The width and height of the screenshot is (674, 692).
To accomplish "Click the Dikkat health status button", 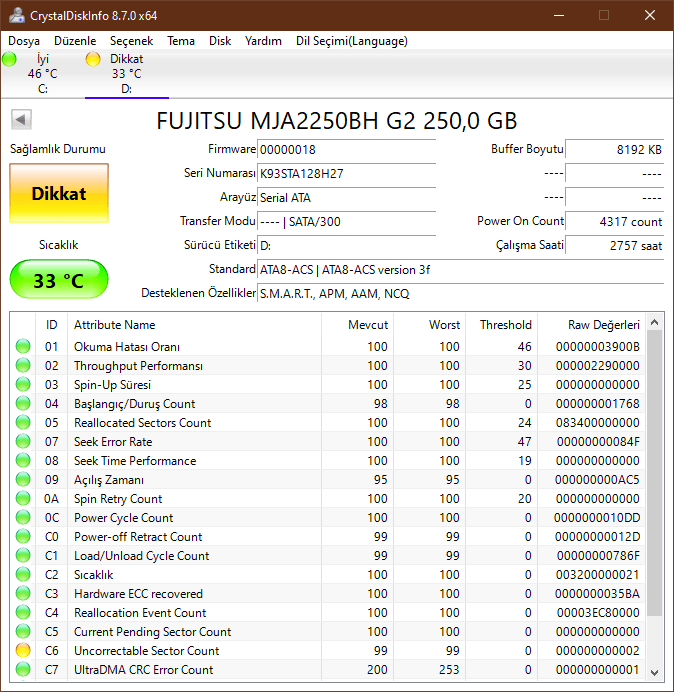I will (59, 193).
